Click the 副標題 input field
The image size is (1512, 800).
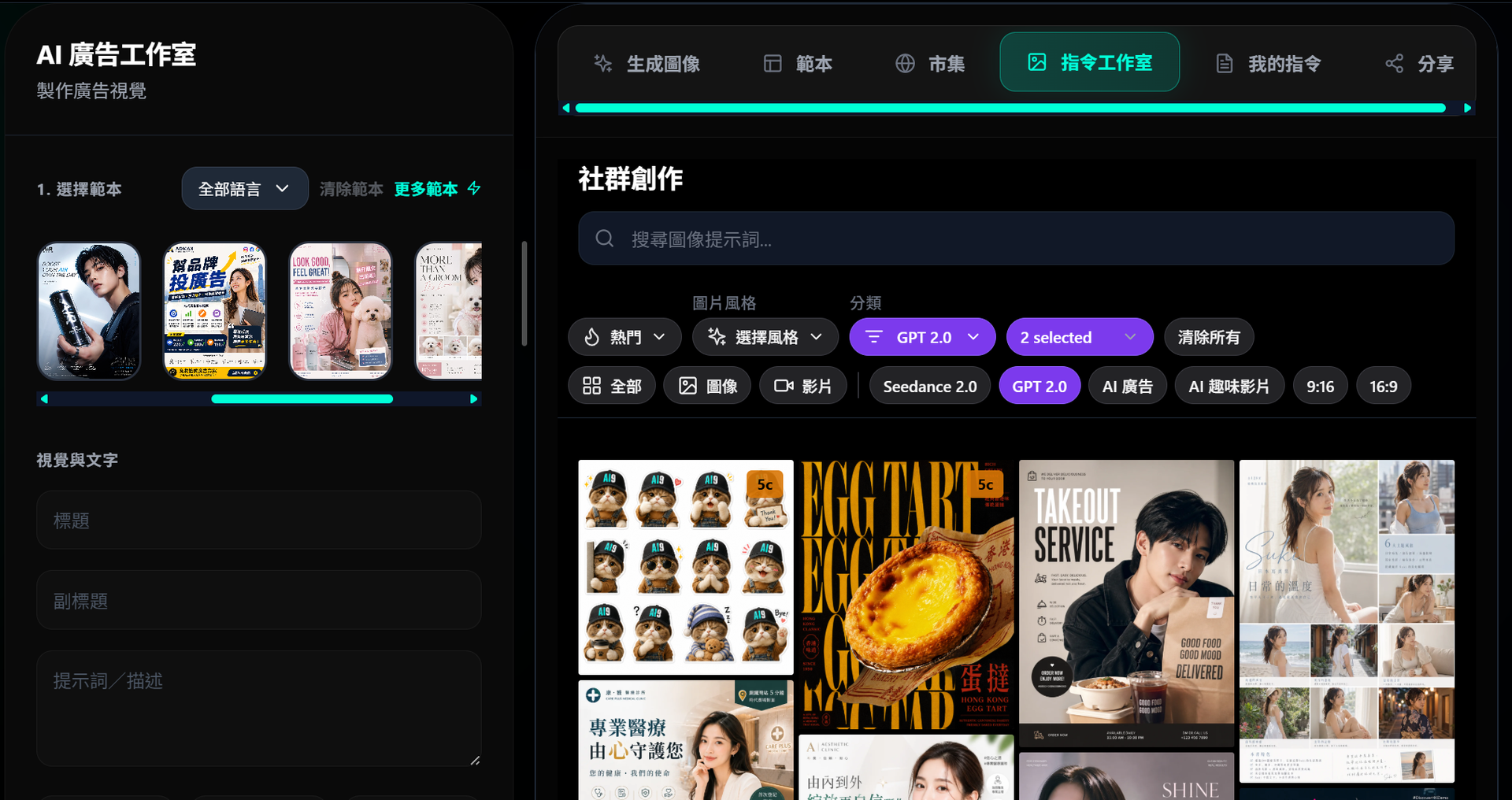click(259, 600)
